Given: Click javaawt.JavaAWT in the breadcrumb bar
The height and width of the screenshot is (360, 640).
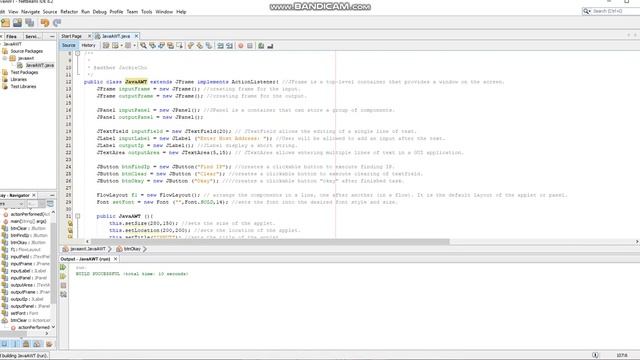Looking at the screenshot, I should 88,249.
